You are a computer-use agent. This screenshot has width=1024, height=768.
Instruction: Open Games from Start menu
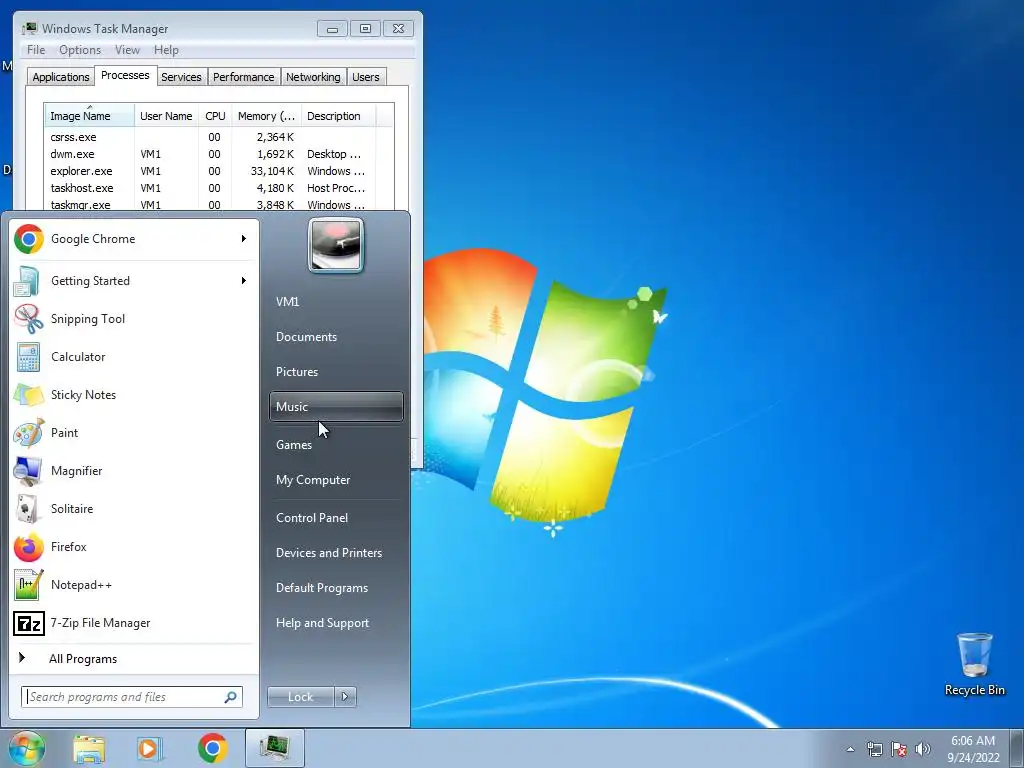(336, 445)
